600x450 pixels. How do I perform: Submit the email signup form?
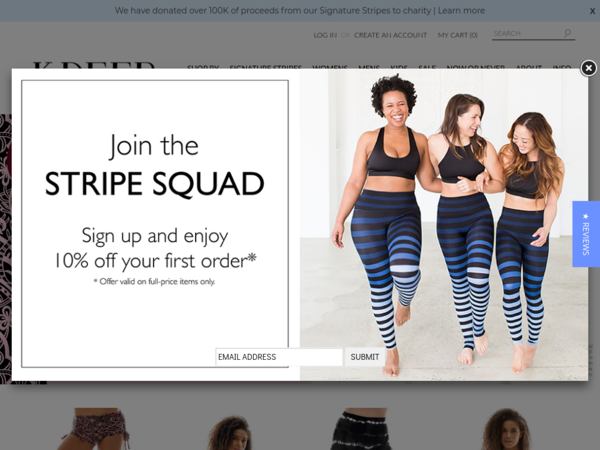pos(365,357)
